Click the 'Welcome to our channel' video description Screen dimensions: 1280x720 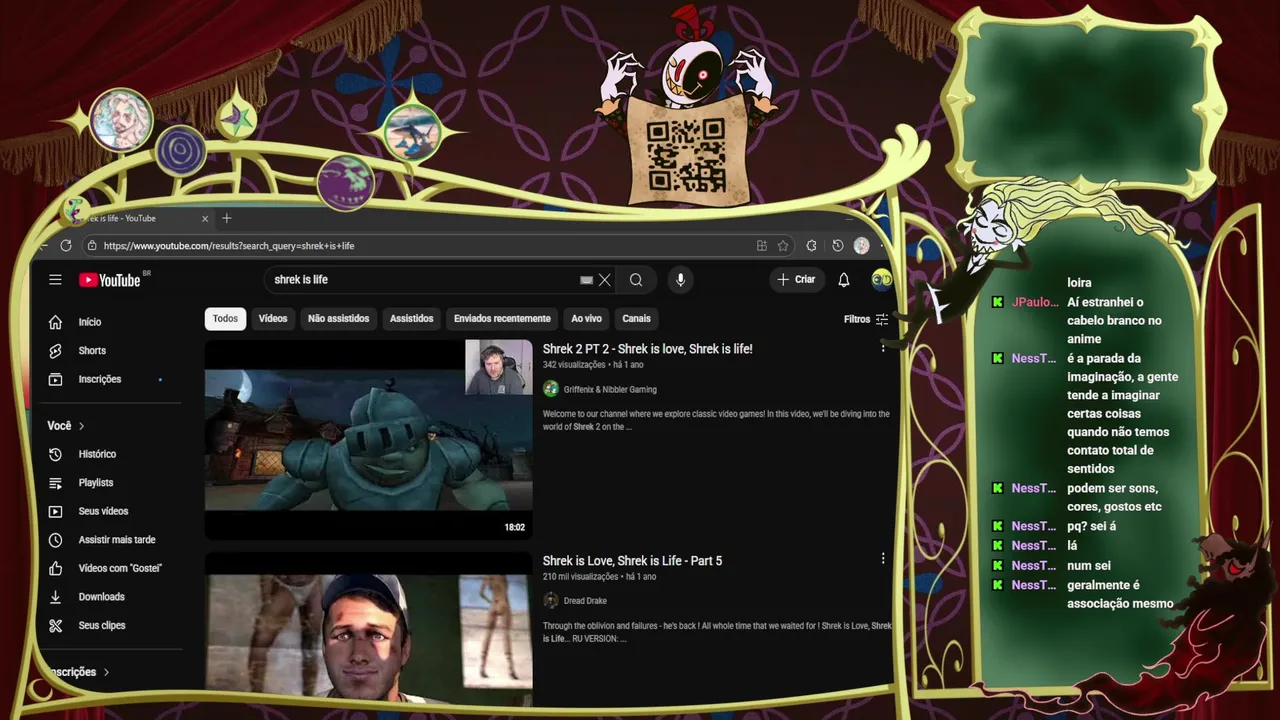(716, 420)
